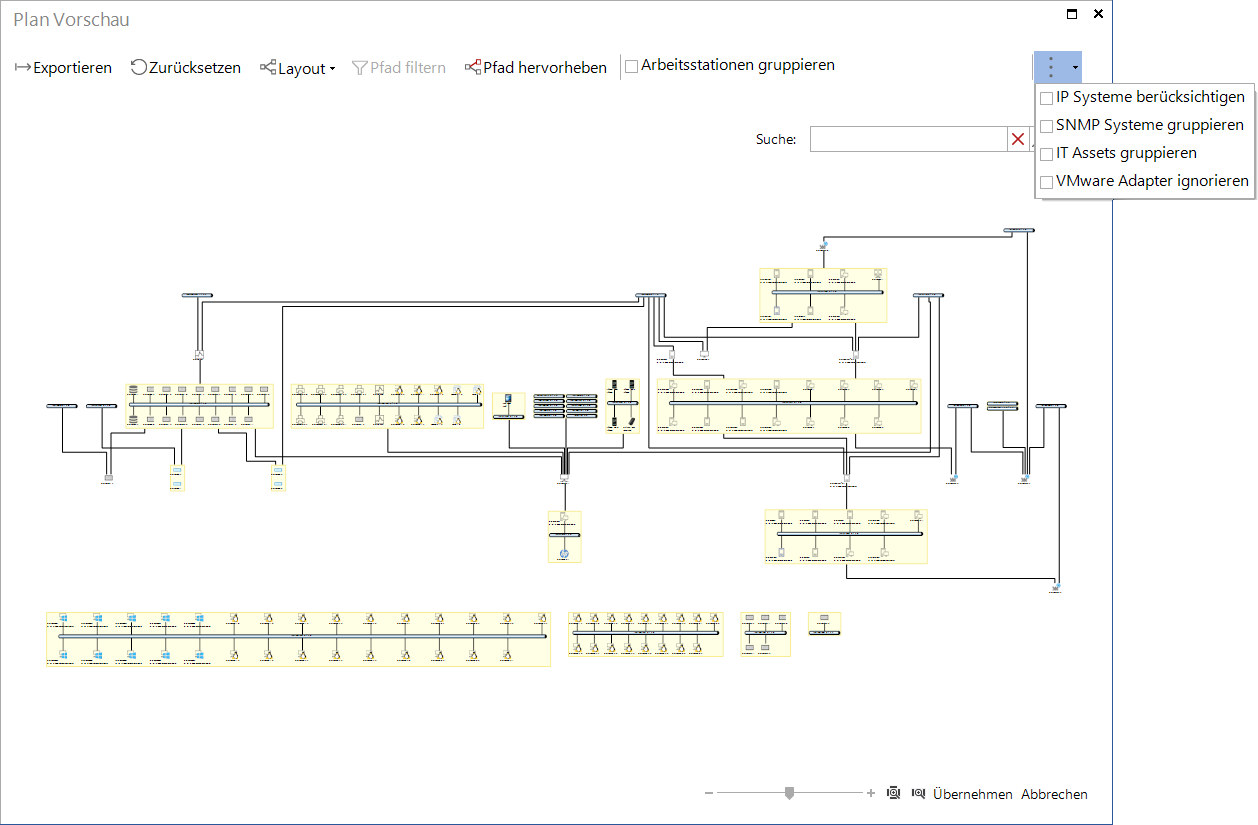Select IT Assets gruppieren menu entry
Screen dimensions: 1258x825
1126,153
